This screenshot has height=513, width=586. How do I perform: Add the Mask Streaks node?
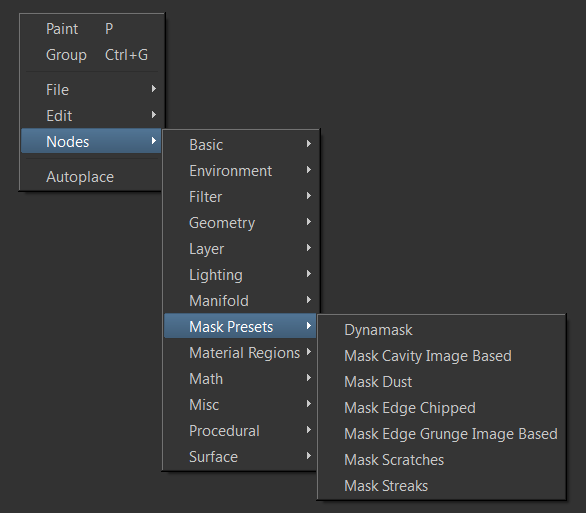(x=442, y=486)
